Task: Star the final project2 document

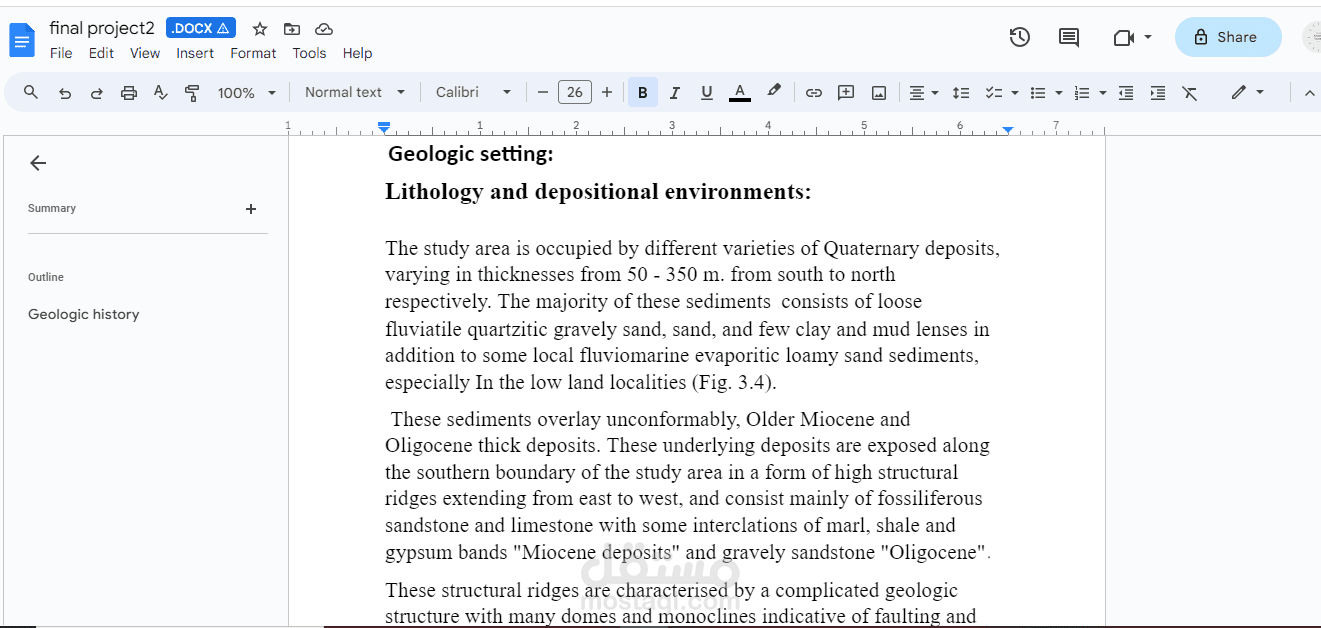Action: pyautogui.click(x=260, y=29)
